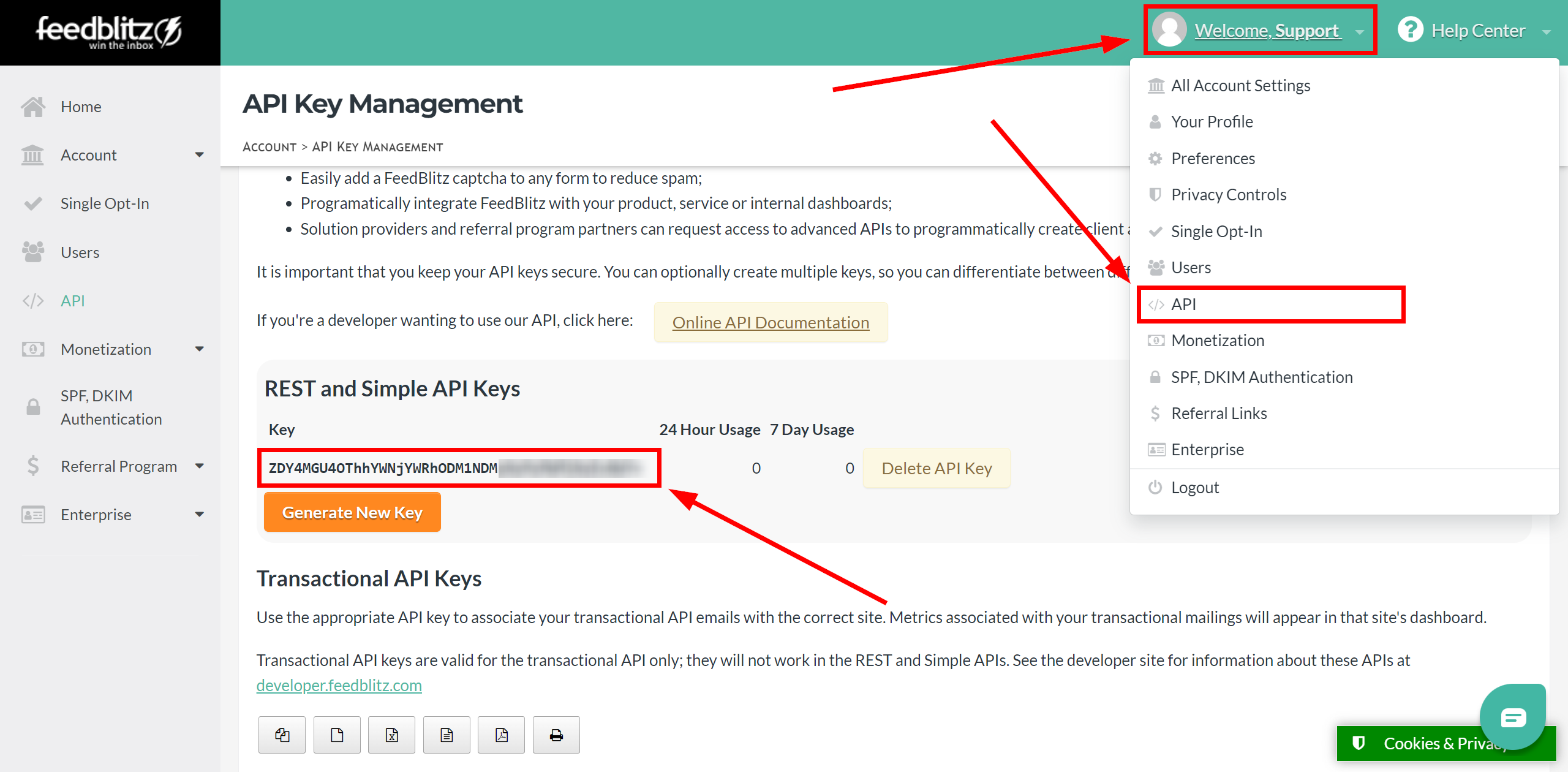This screenshot has height=772, width=1568.
Task: Click the Key column header
Action: [x=282, y=430]
